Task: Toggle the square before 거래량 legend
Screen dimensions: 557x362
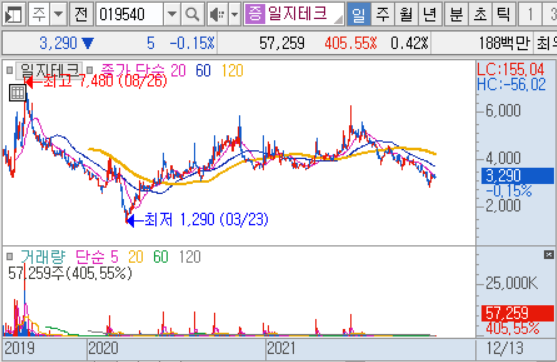Action: tap(10, 256)
